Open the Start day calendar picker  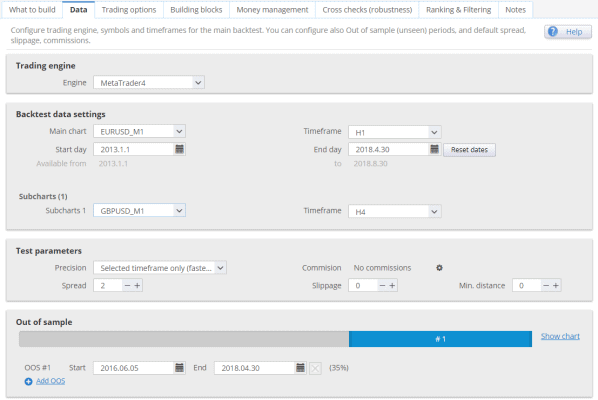click(179, 149)
